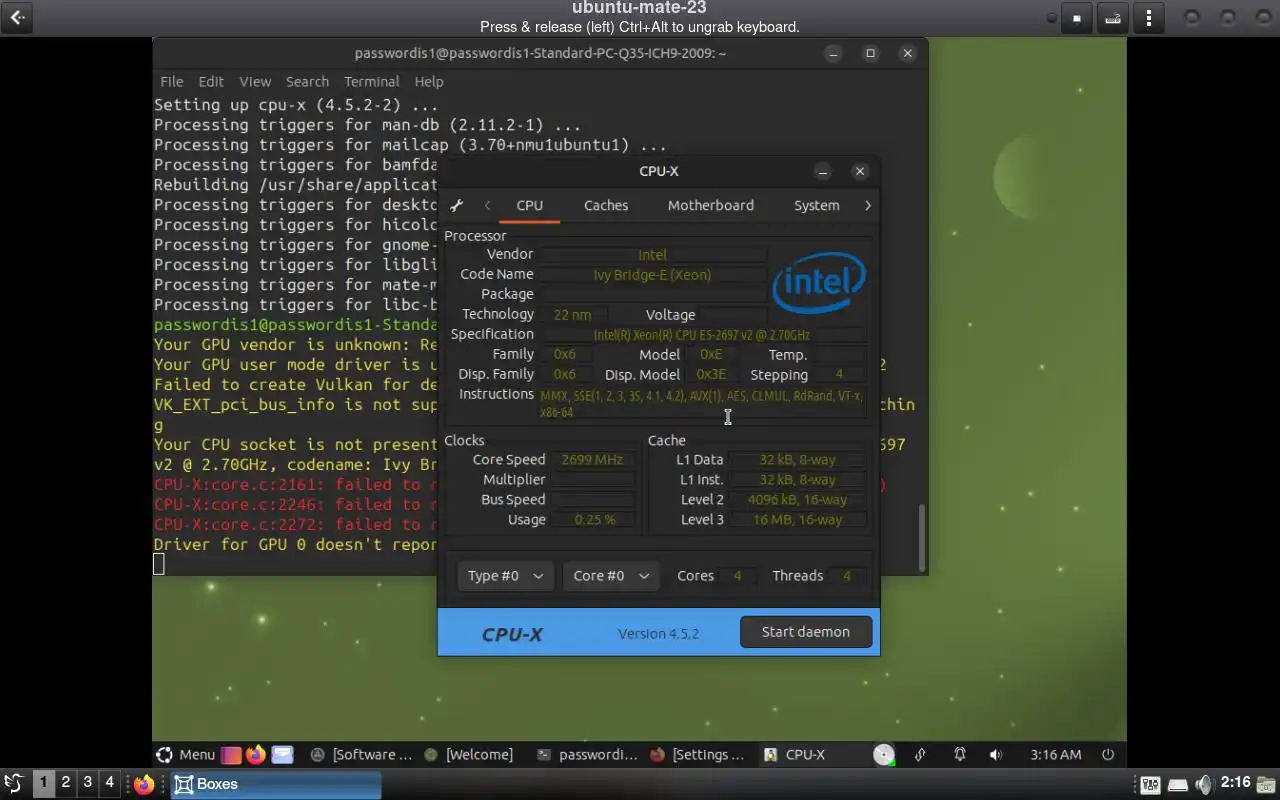Open notifications bell in guest tray
This screenshot has width=1280, height=800.
[x=959, y=755]
